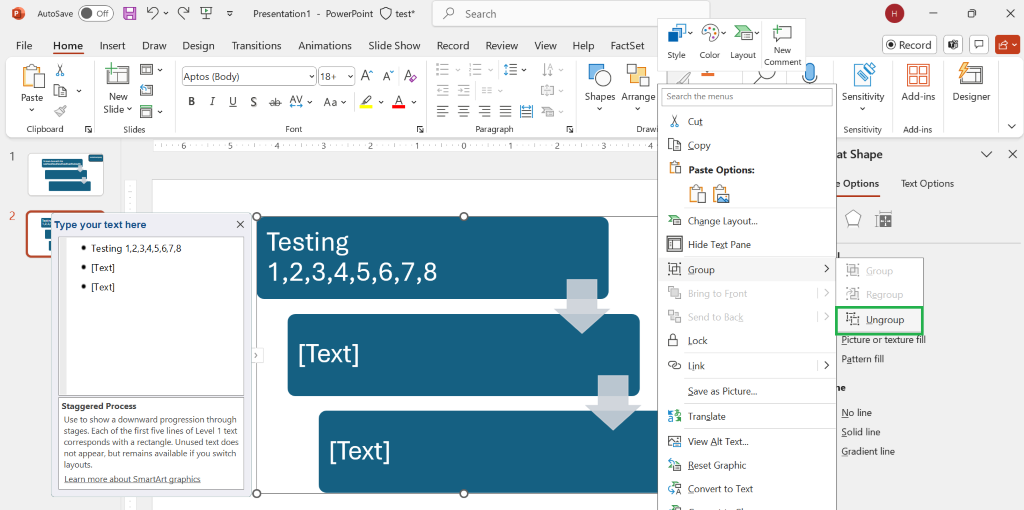
Task: Decrease font size
Action: tap(388, 76)
